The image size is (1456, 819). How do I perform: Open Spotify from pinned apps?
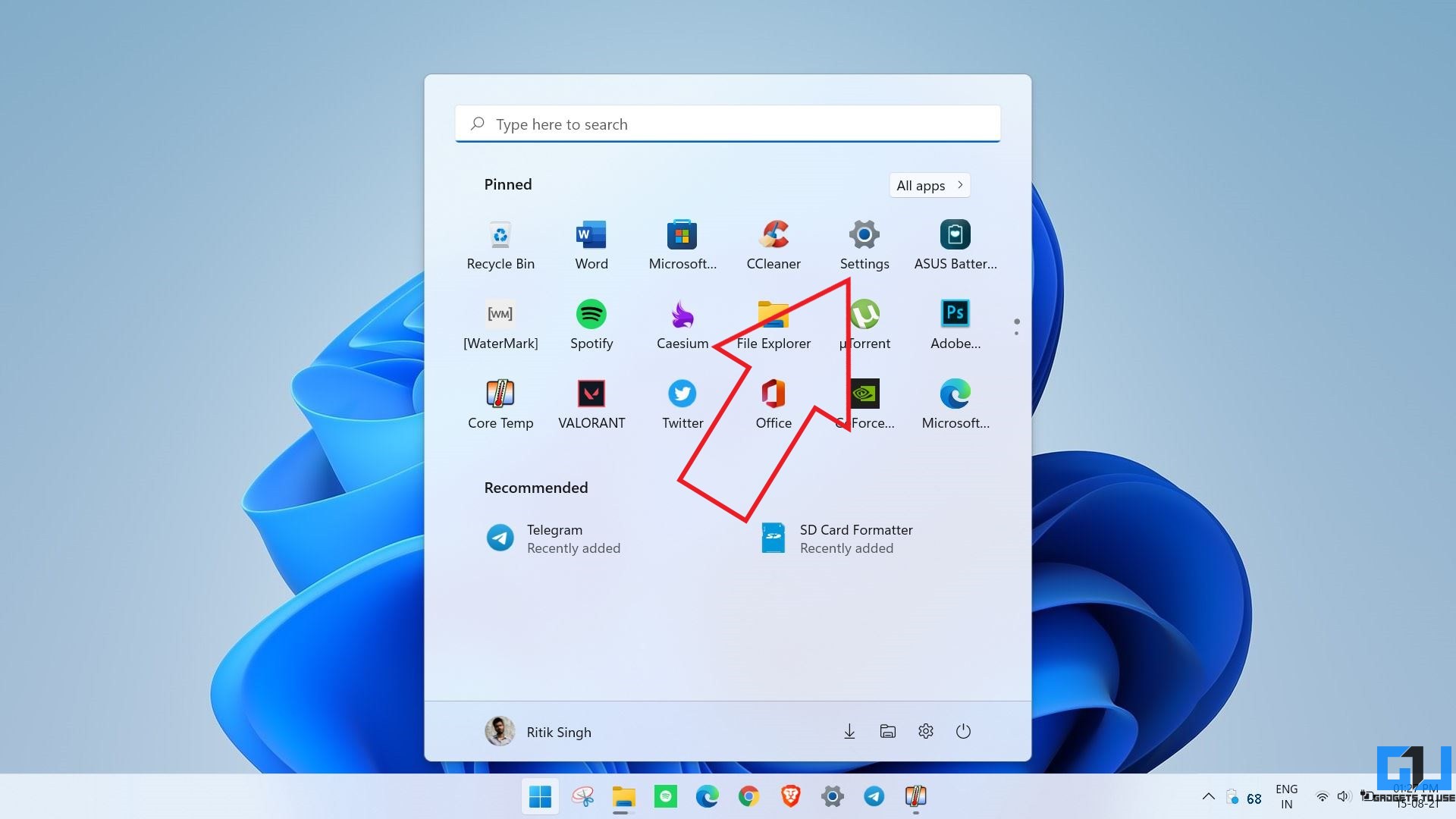pos(591,314)
